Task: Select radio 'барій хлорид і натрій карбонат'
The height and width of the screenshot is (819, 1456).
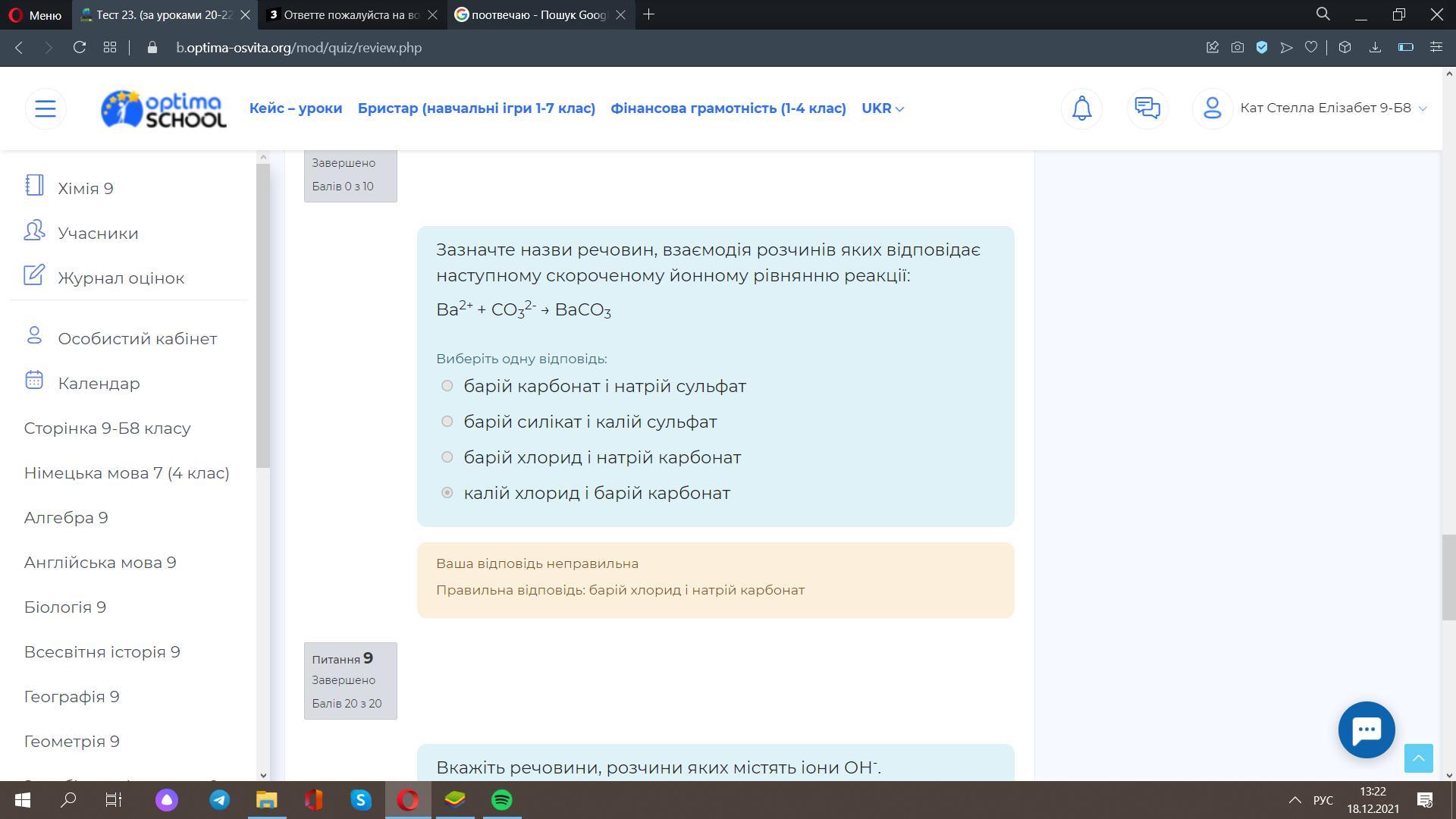Action: (x=447, y=457)
